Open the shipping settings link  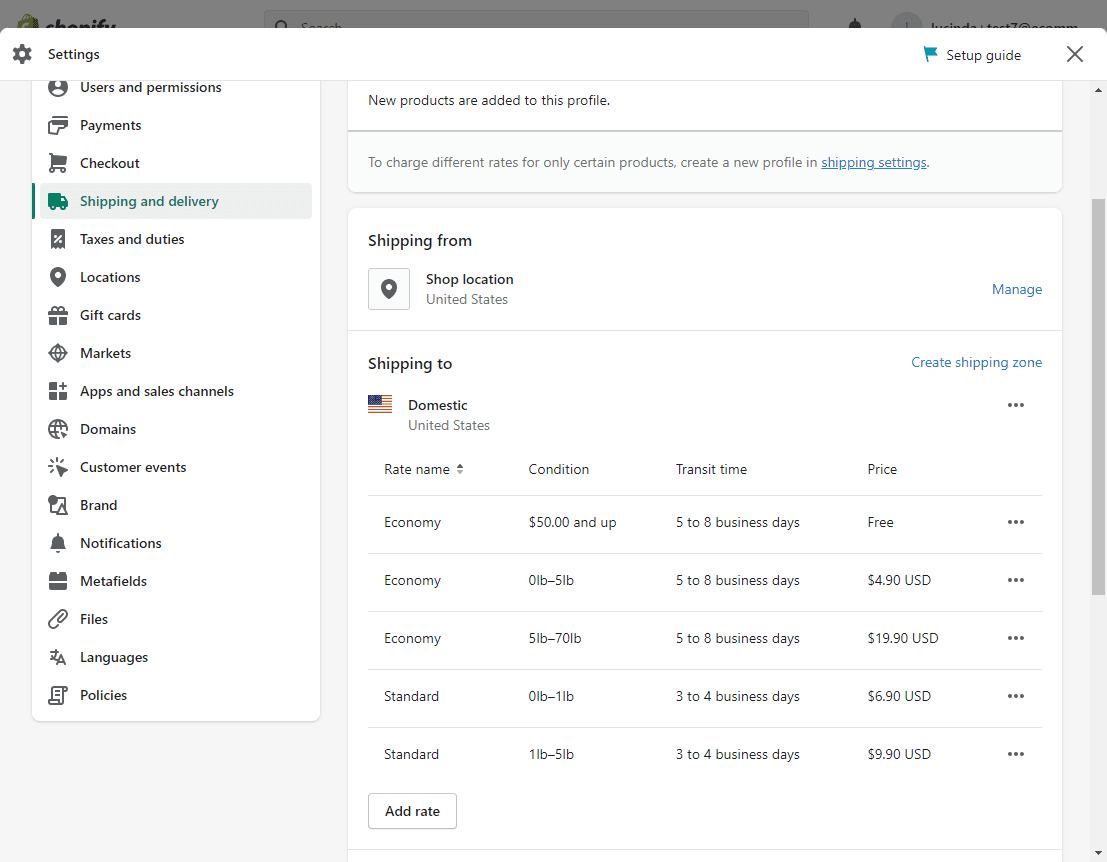(x=873, y=162)
